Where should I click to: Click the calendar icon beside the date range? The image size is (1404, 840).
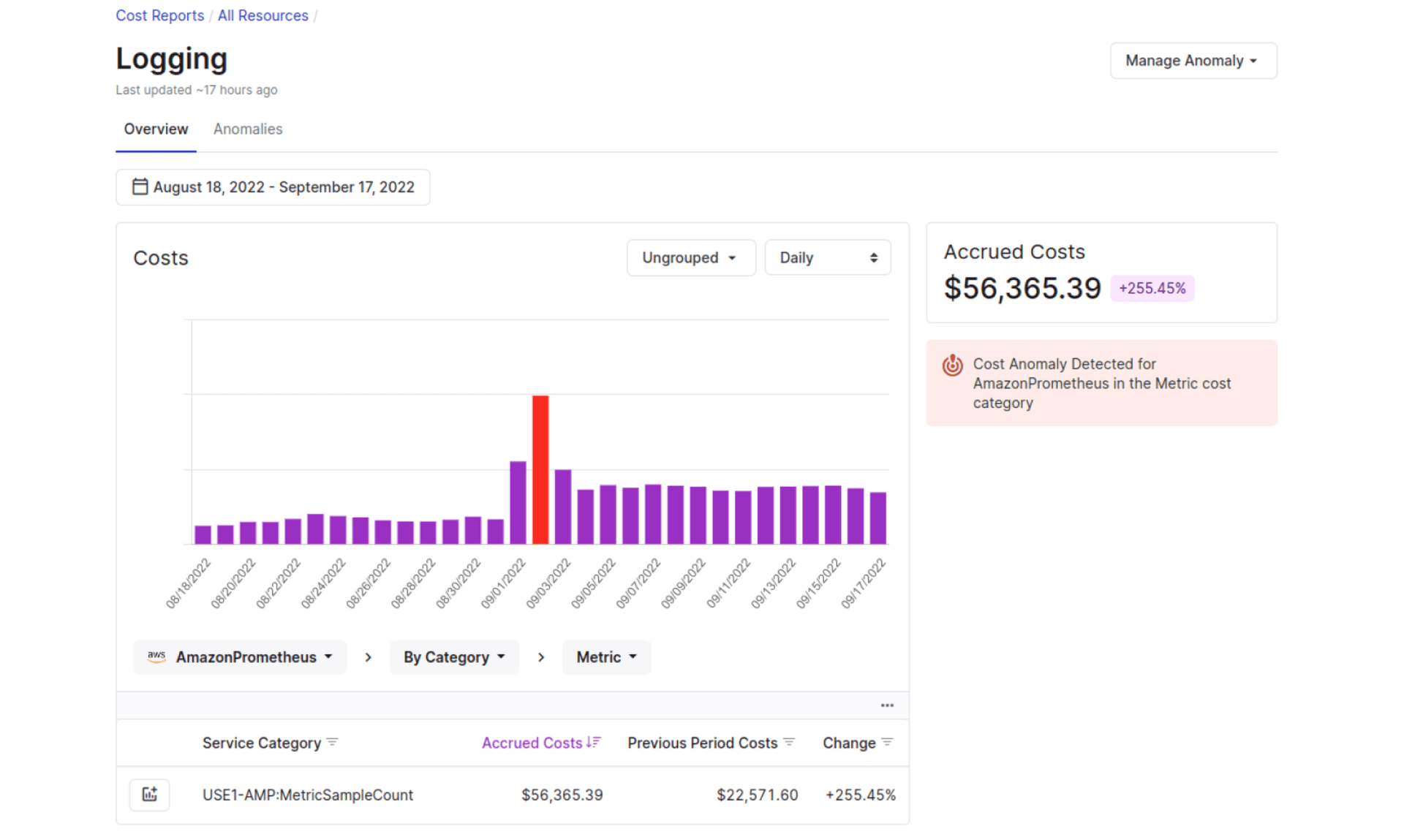point(140,186)
